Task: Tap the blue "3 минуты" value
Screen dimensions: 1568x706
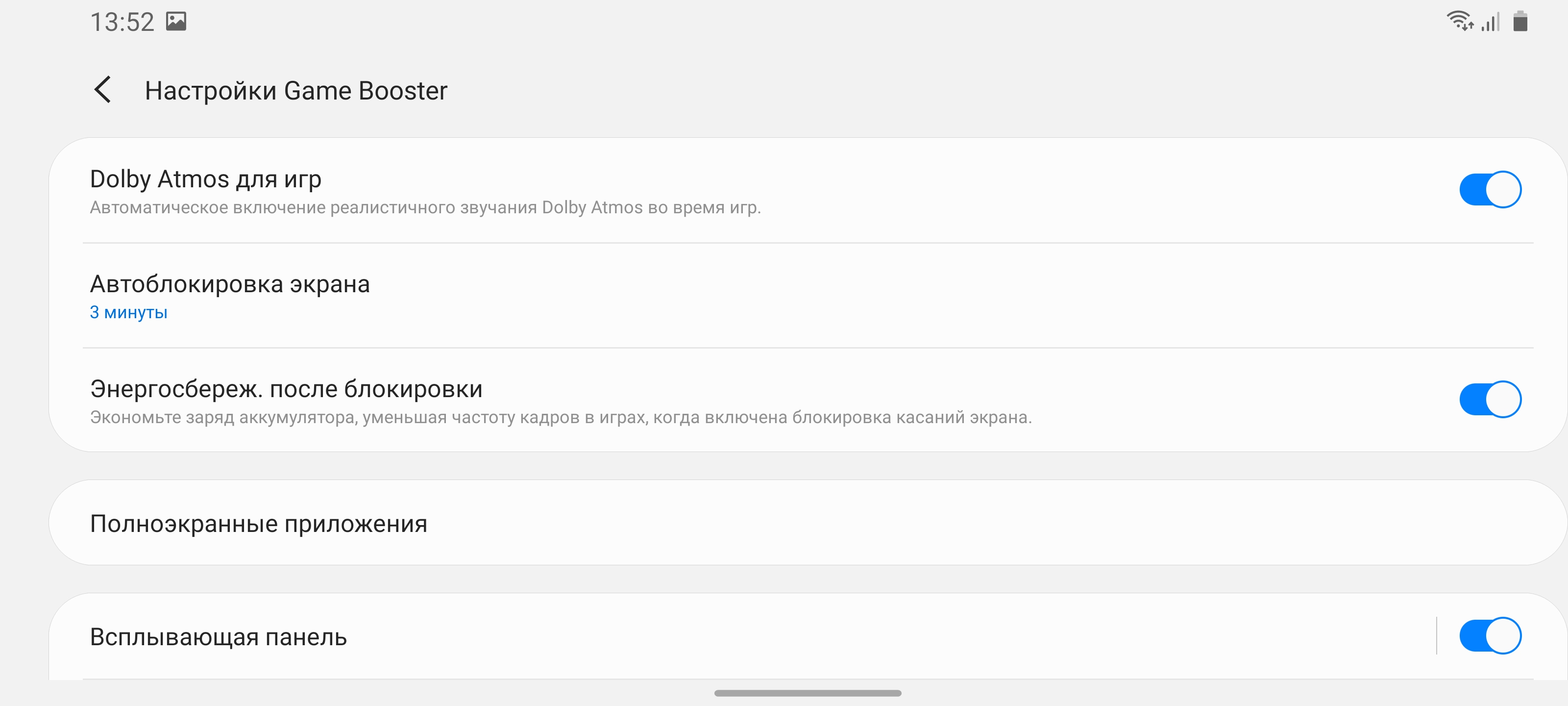Action: [x=128, y=312]
